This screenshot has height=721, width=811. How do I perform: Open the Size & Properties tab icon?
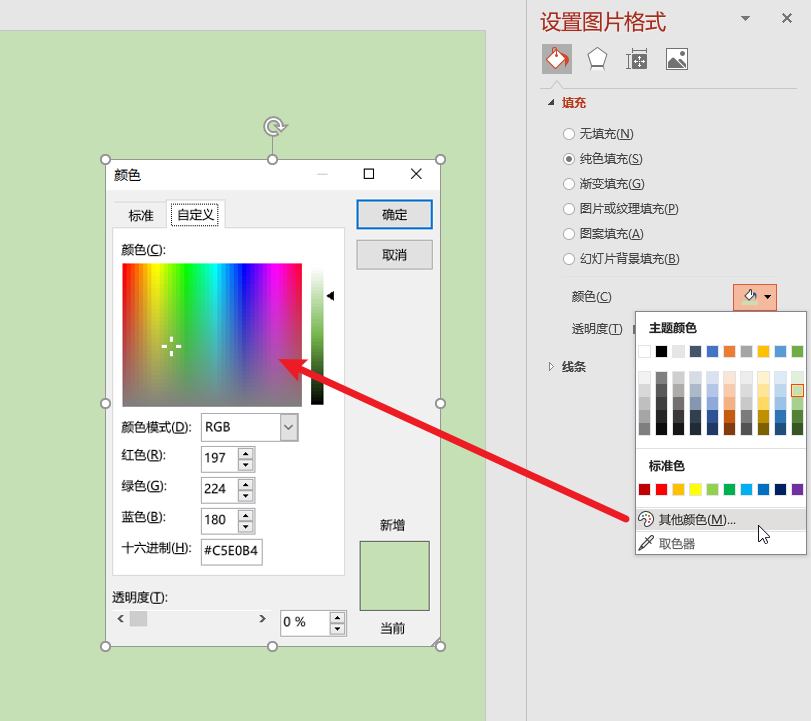click(x=637, y=59)
